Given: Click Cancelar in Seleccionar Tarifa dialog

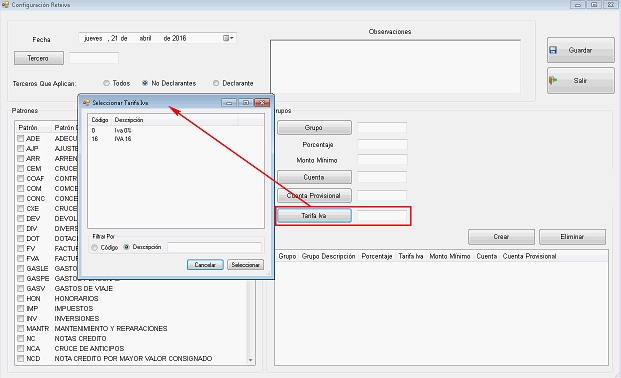Looking at the screenshot, I should pyautogui.click(x=205, y=265).
